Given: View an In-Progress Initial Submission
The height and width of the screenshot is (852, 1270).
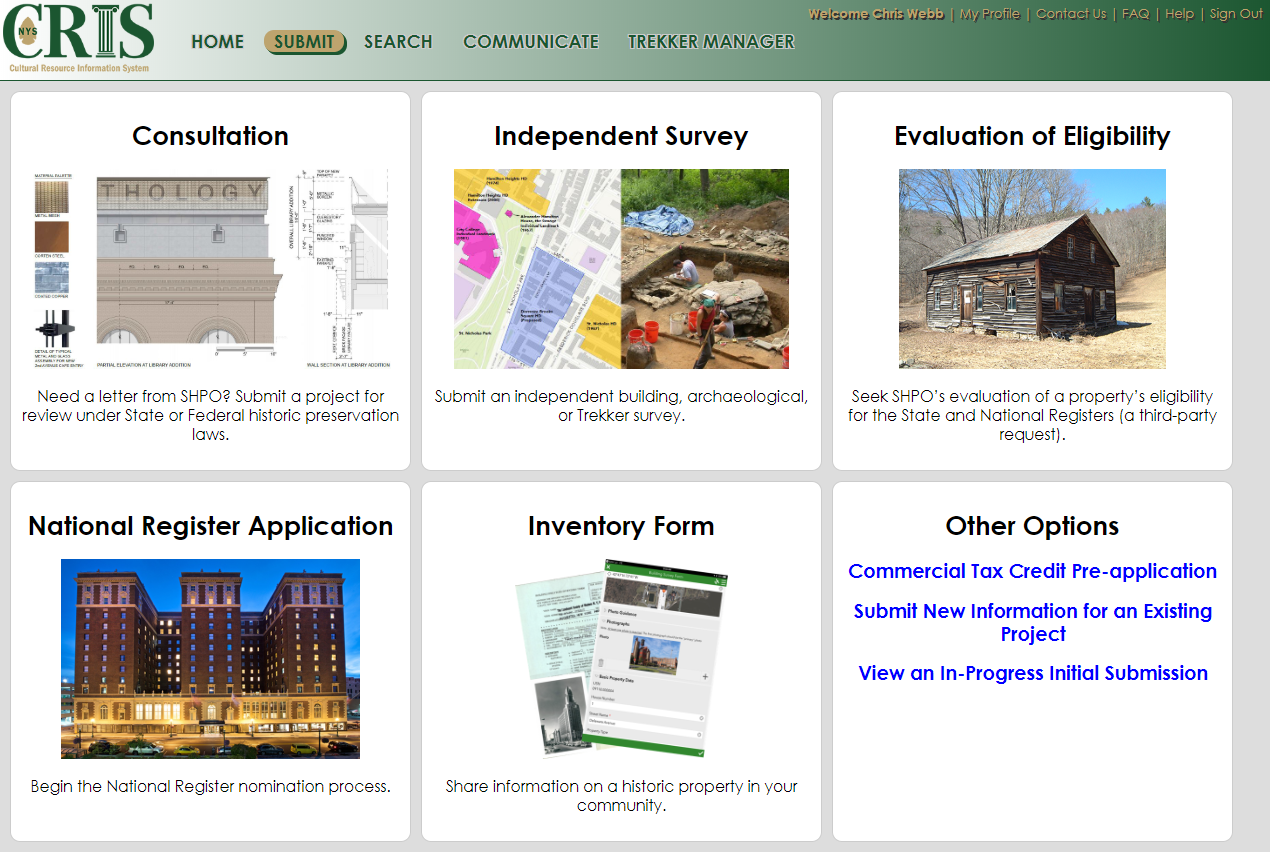Looking at the screenshot, I should 1032,673.
